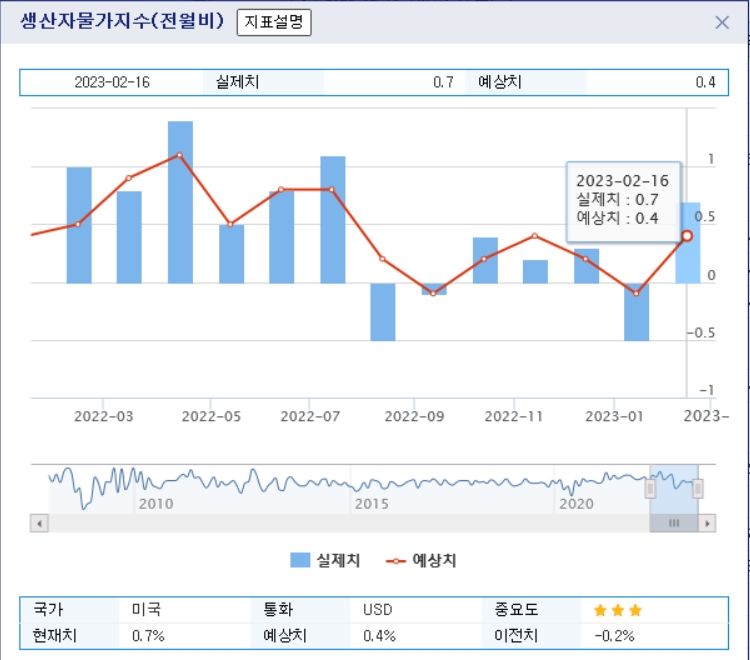Close the 생산자물가지수 popup with X
Viewport: 750px width, 660px height.
click(x=722, y=22)
